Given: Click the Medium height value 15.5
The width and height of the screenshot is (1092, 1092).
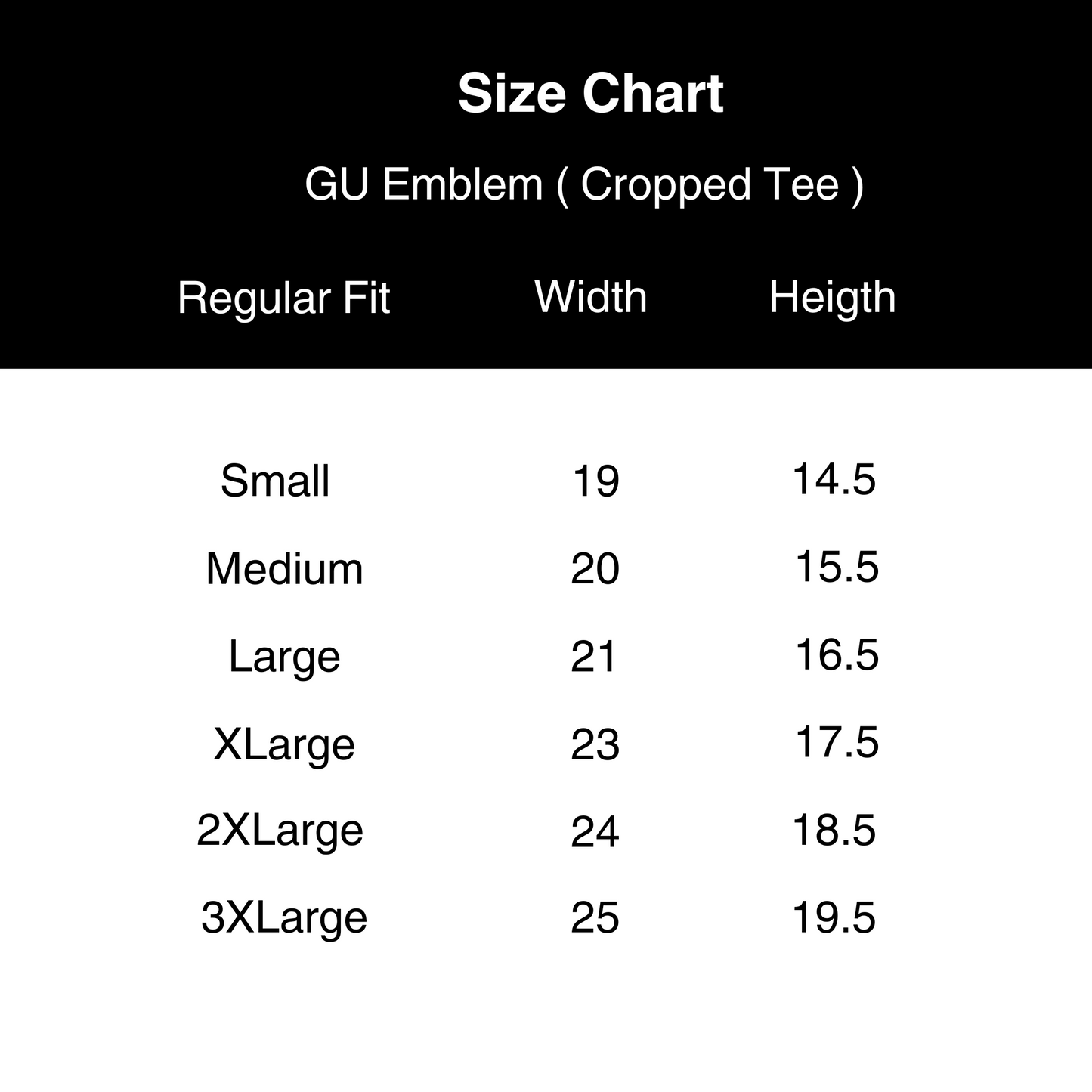Looking at the screenshot, I should [837, 567].
